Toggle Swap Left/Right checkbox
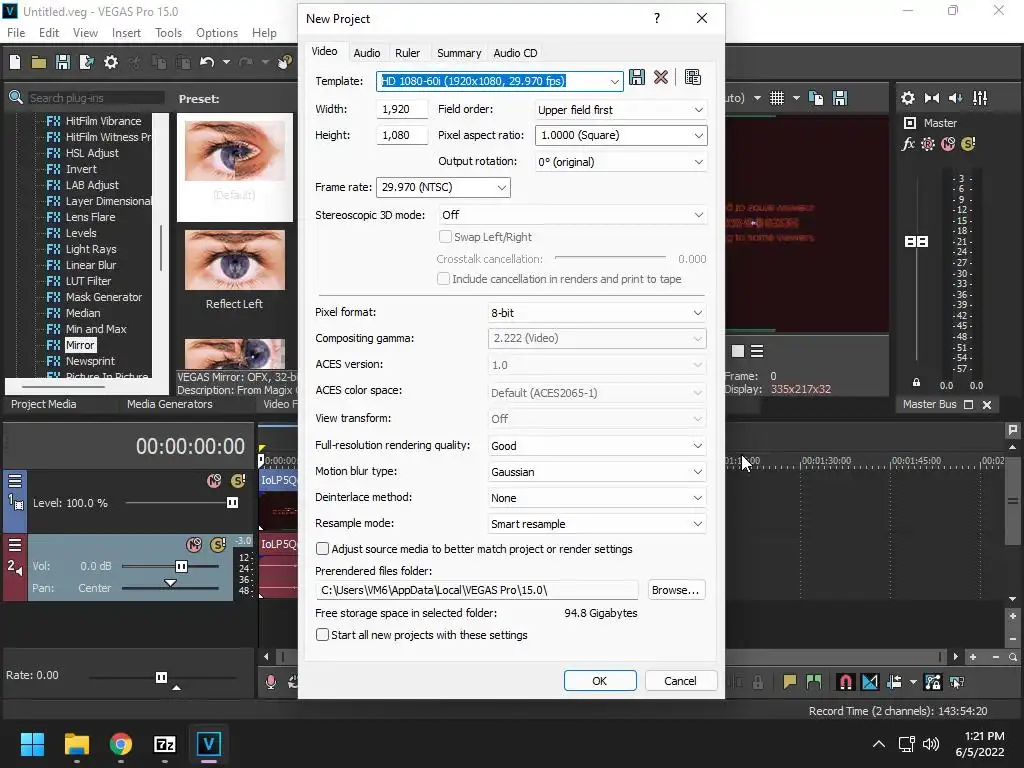 click(445, 236)
